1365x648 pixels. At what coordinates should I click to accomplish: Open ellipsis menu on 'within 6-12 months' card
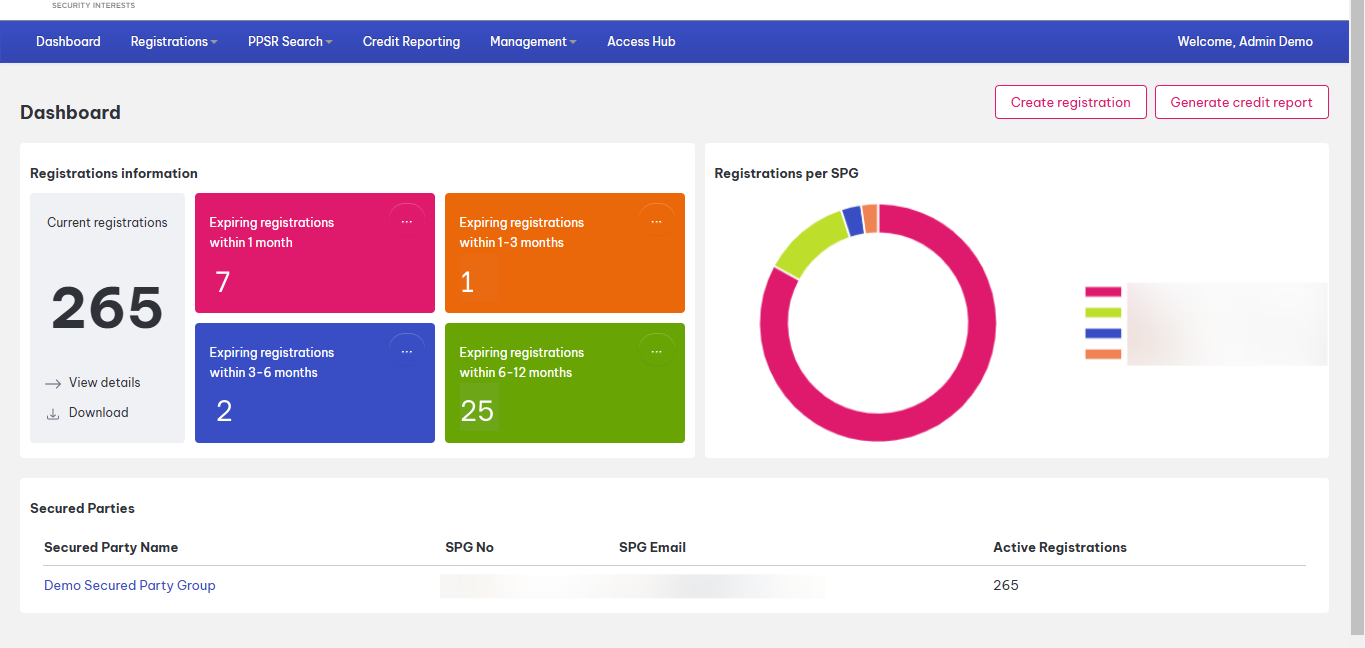coord(656,352)
